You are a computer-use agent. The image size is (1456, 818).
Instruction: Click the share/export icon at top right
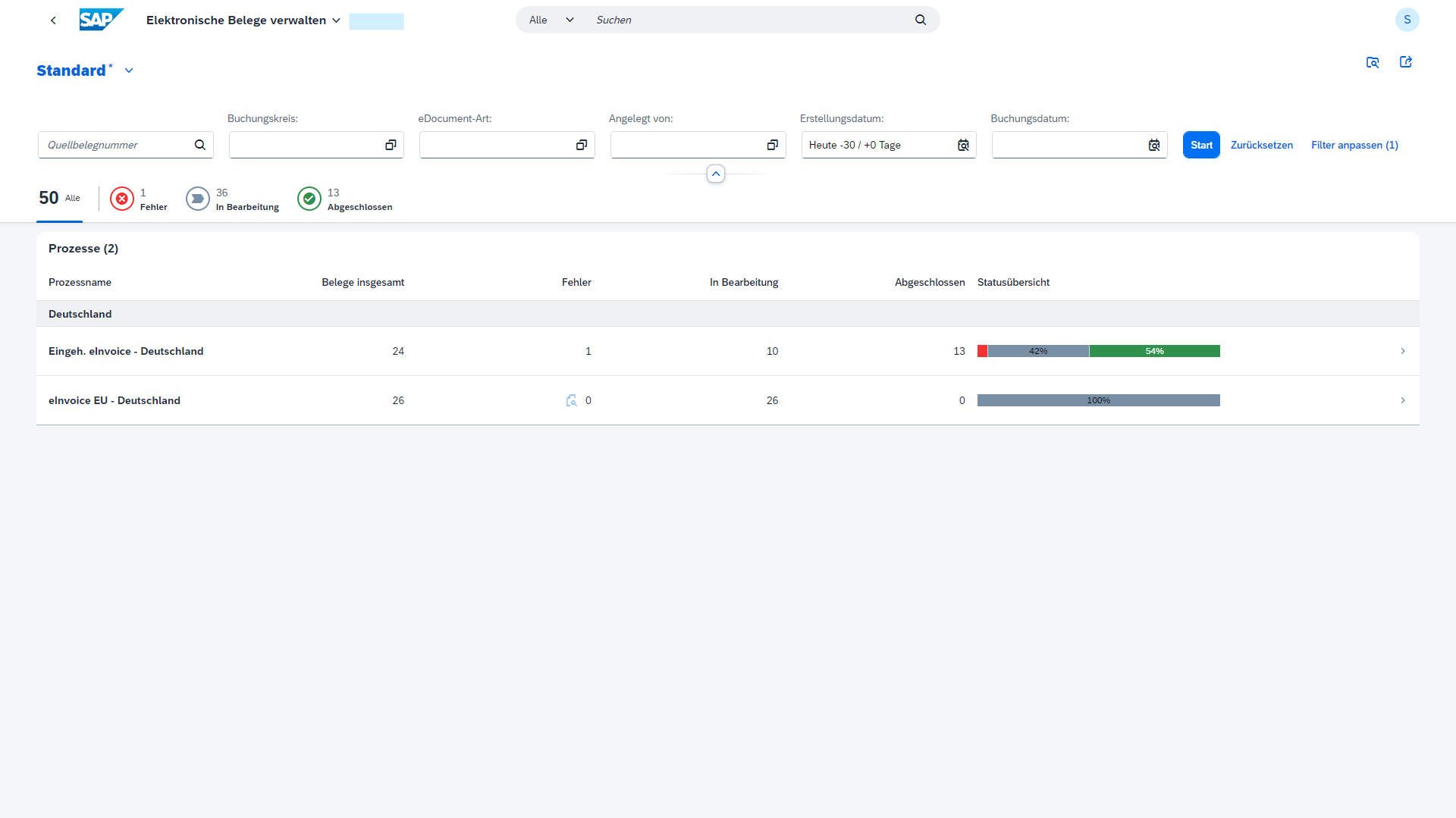(1405, 62)
